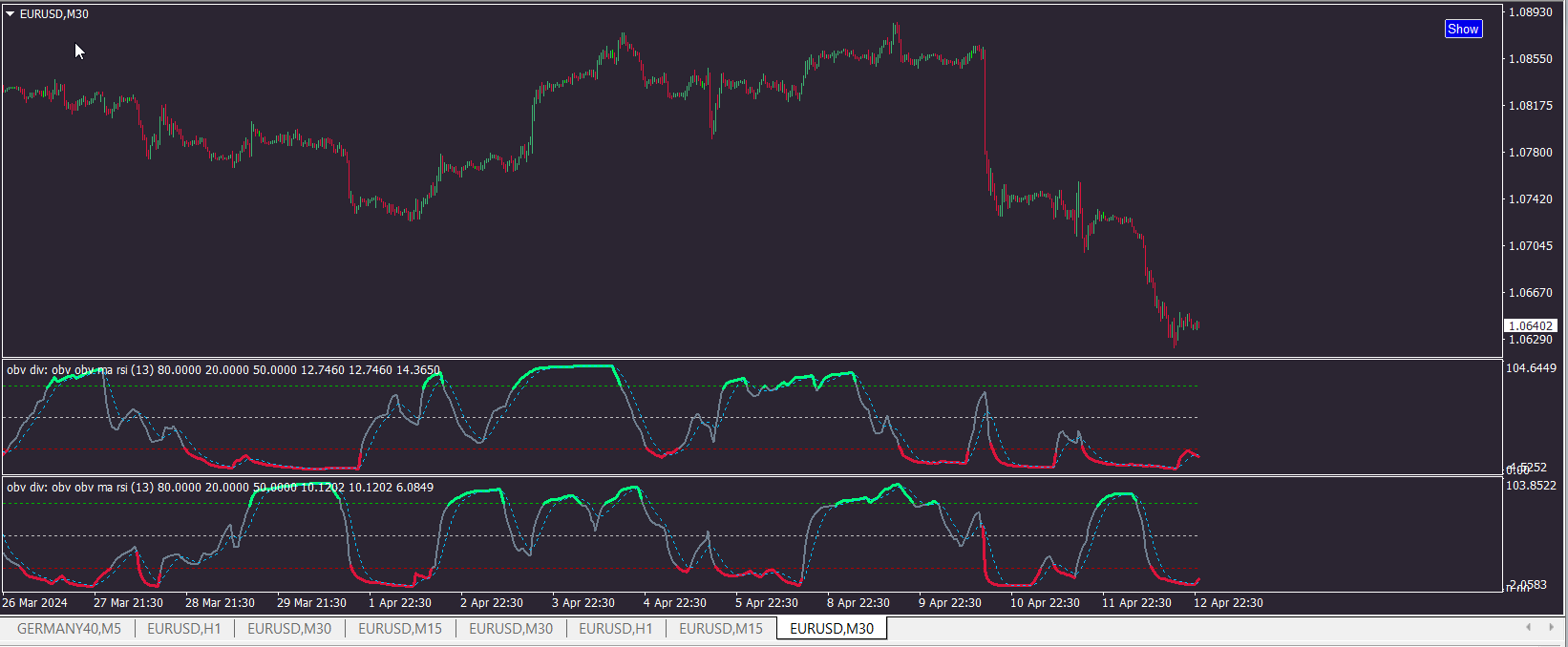
Task: Click the 8 Apr 22:30 time label
Action: (858, 603)
